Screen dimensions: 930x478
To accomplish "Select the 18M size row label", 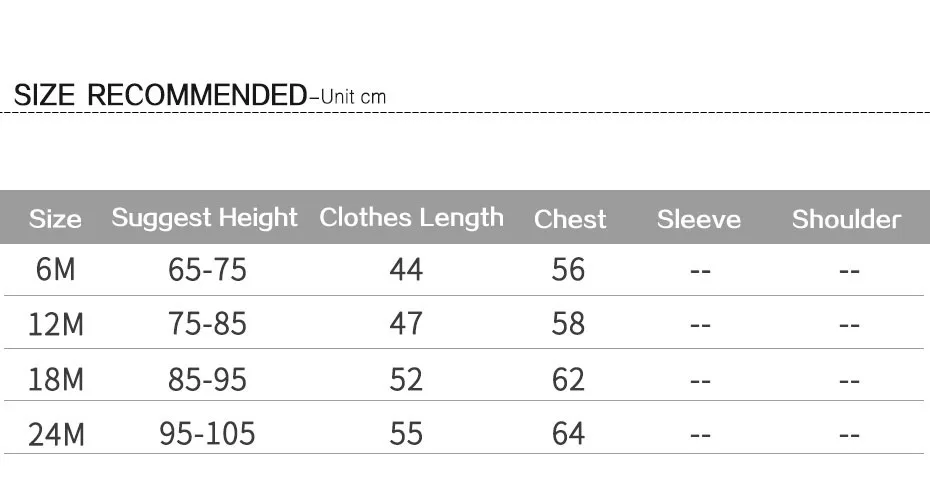I will coord(56,379).
